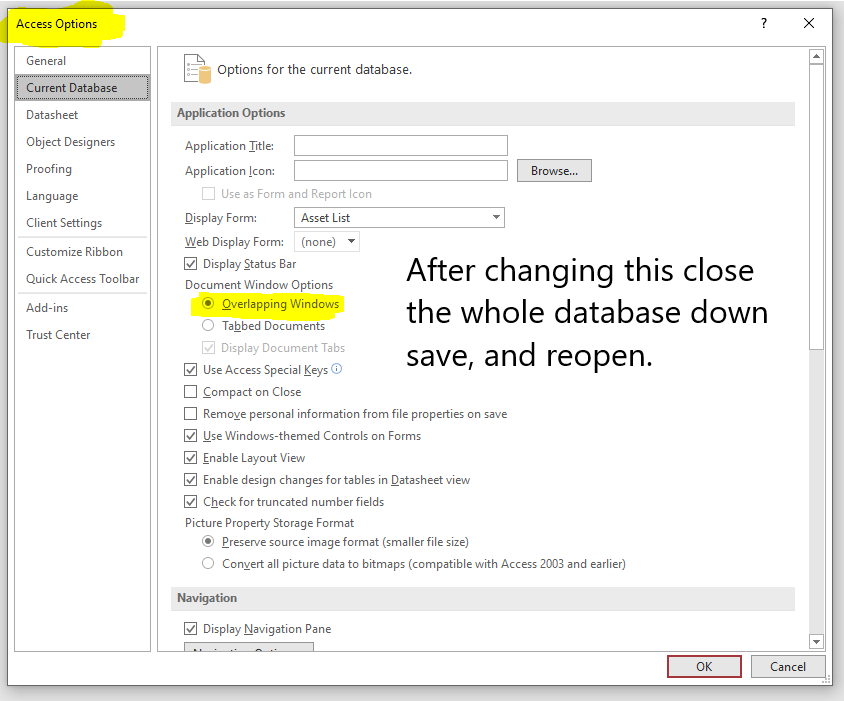Click the Navigation section header
Viewport: 844px width, 701px height.
tap(483, 598)
